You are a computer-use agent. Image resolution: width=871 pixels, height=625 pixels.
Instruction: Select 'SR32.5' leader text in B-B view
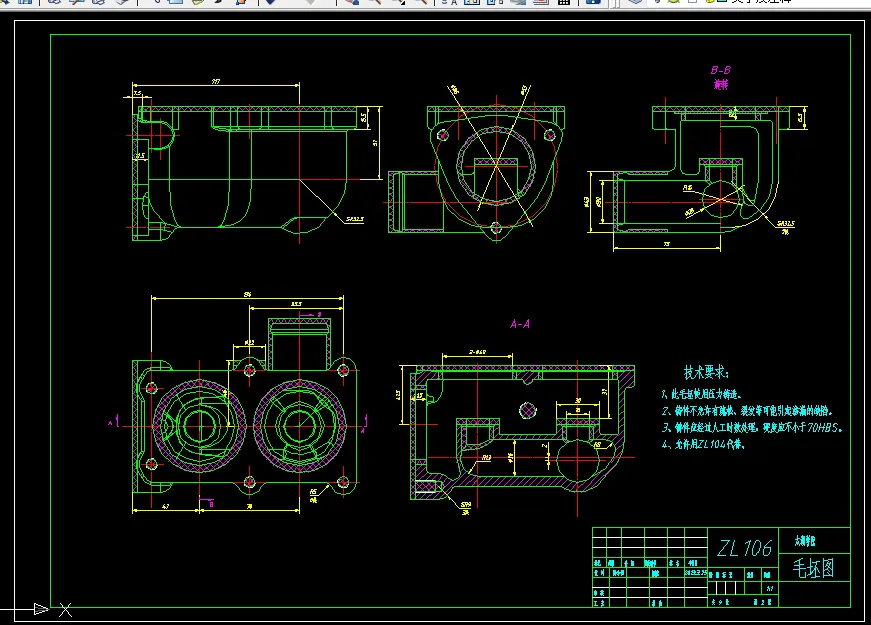click(x=785, y=223)
